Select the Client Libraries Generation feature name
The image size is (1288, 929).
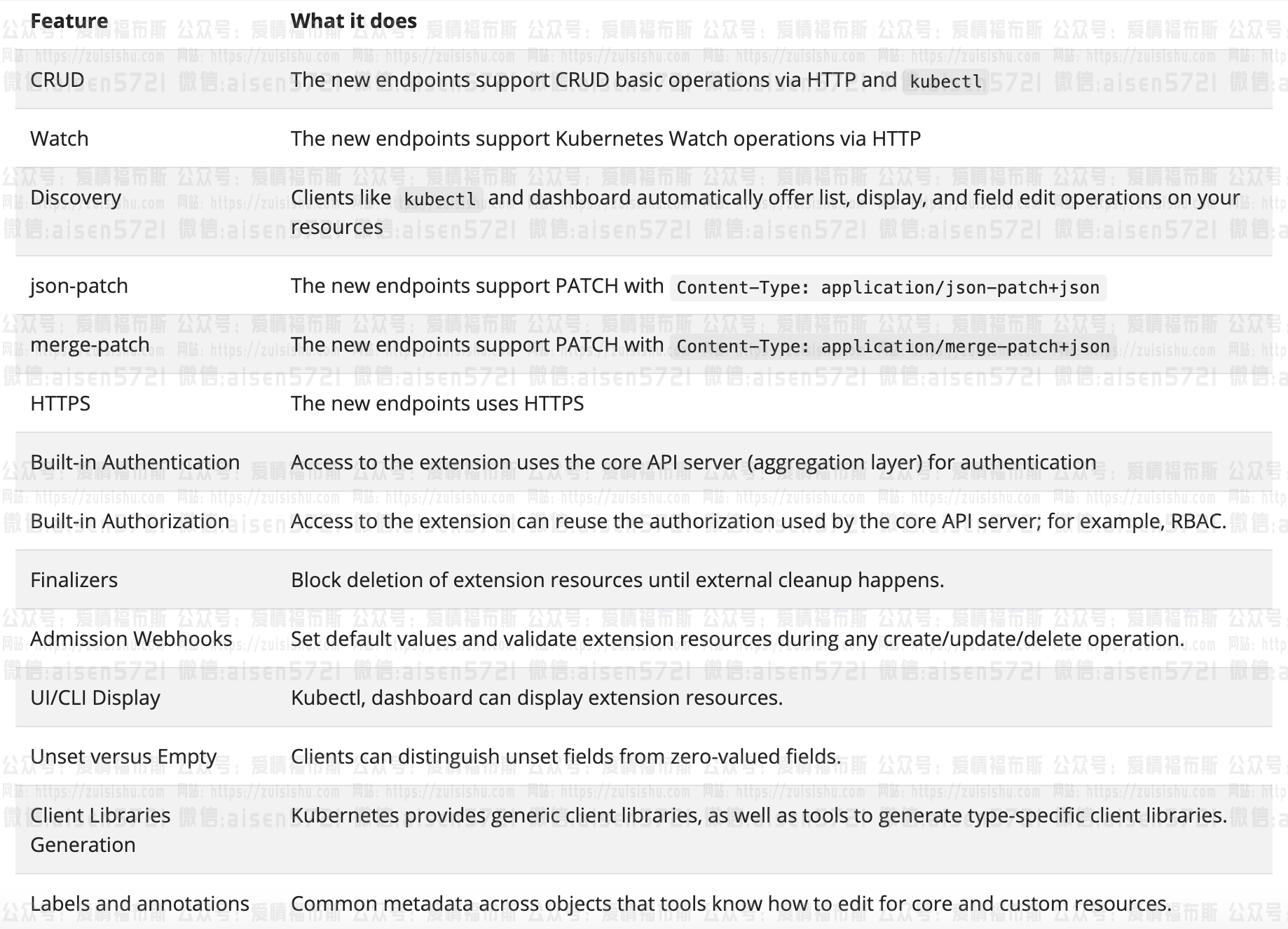[x=100, y=830]
